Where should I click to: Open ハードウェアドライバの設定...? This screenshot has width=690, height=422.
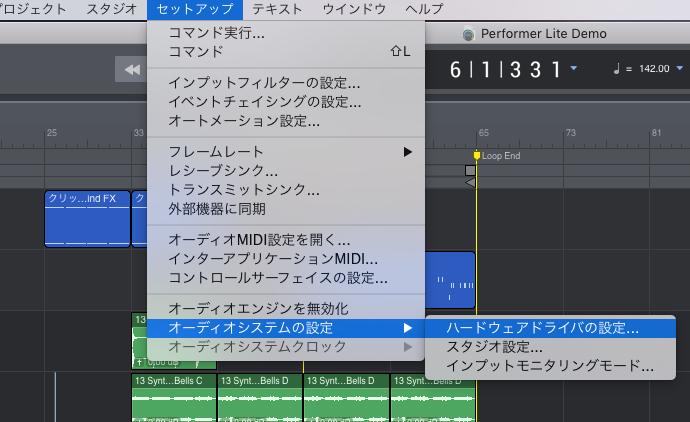551,328
